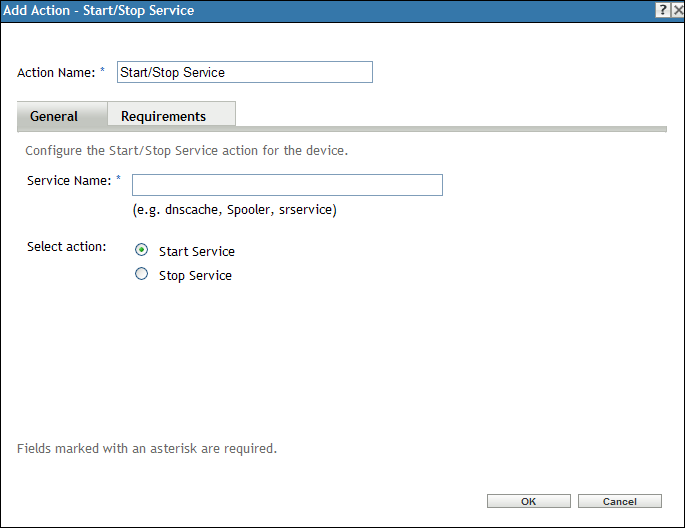This screenshot has height=528, width=685.
Task: Click the required fields asterisk note
Action: click(147, 448)
